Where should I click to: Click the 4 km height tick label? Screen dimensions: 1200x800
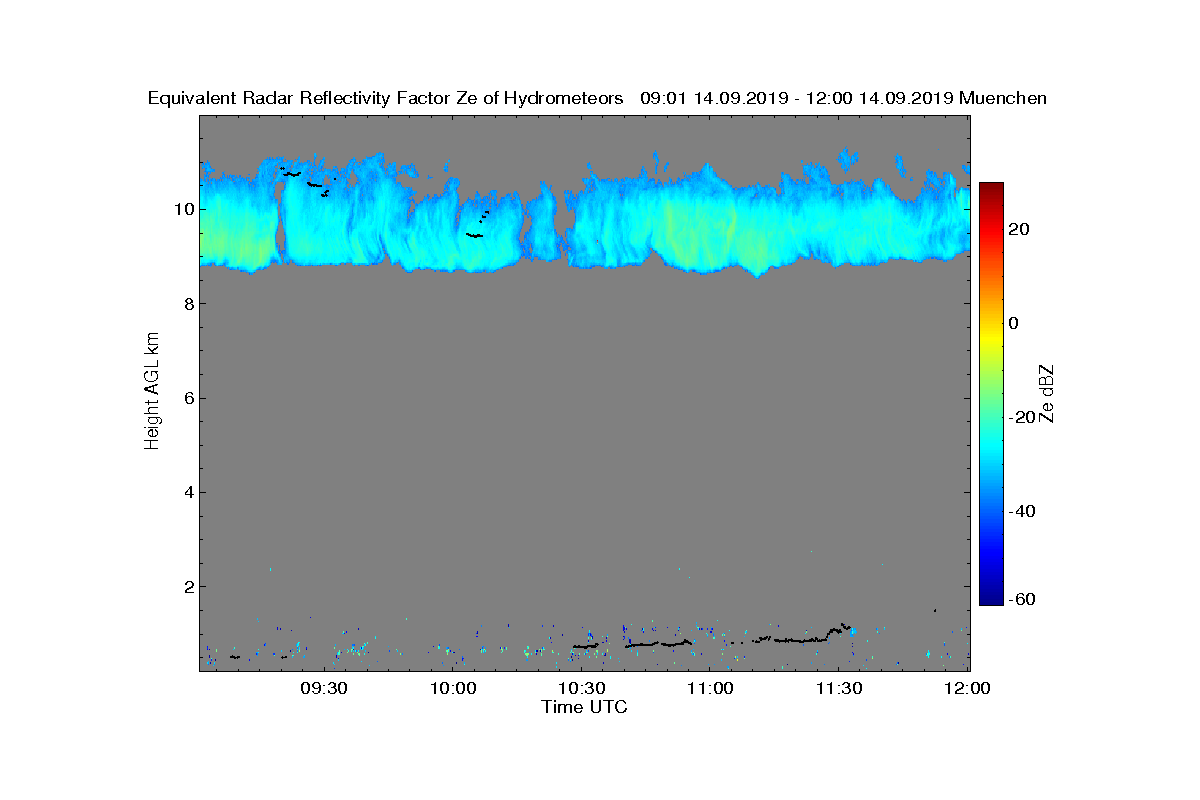pos(188,492)
